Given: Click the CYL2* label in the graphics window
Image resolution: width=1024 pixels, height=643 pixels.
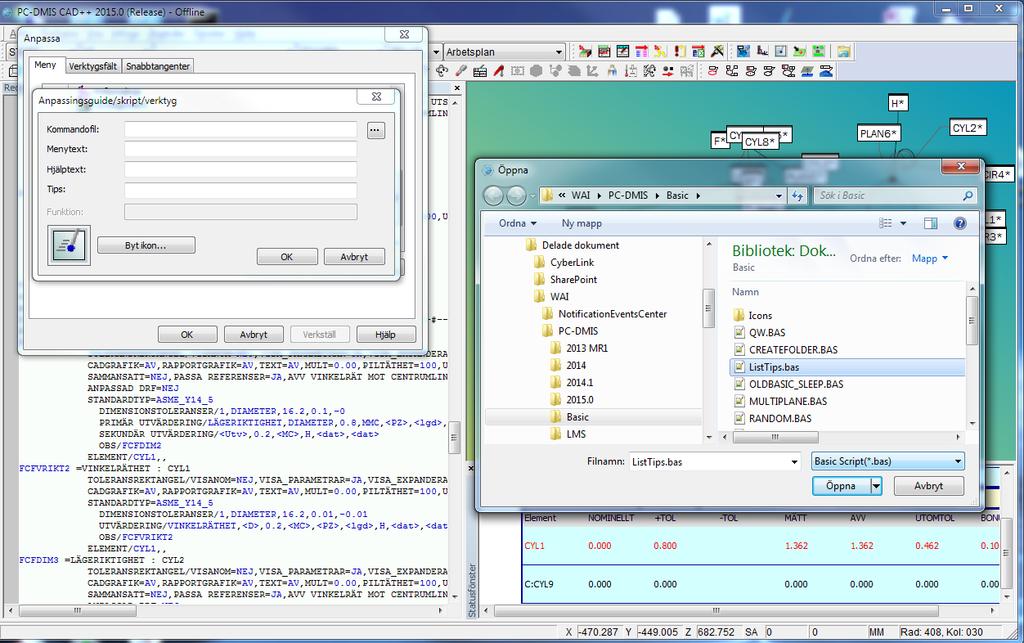Looking at the screenshot, I should tap(967, 128).
